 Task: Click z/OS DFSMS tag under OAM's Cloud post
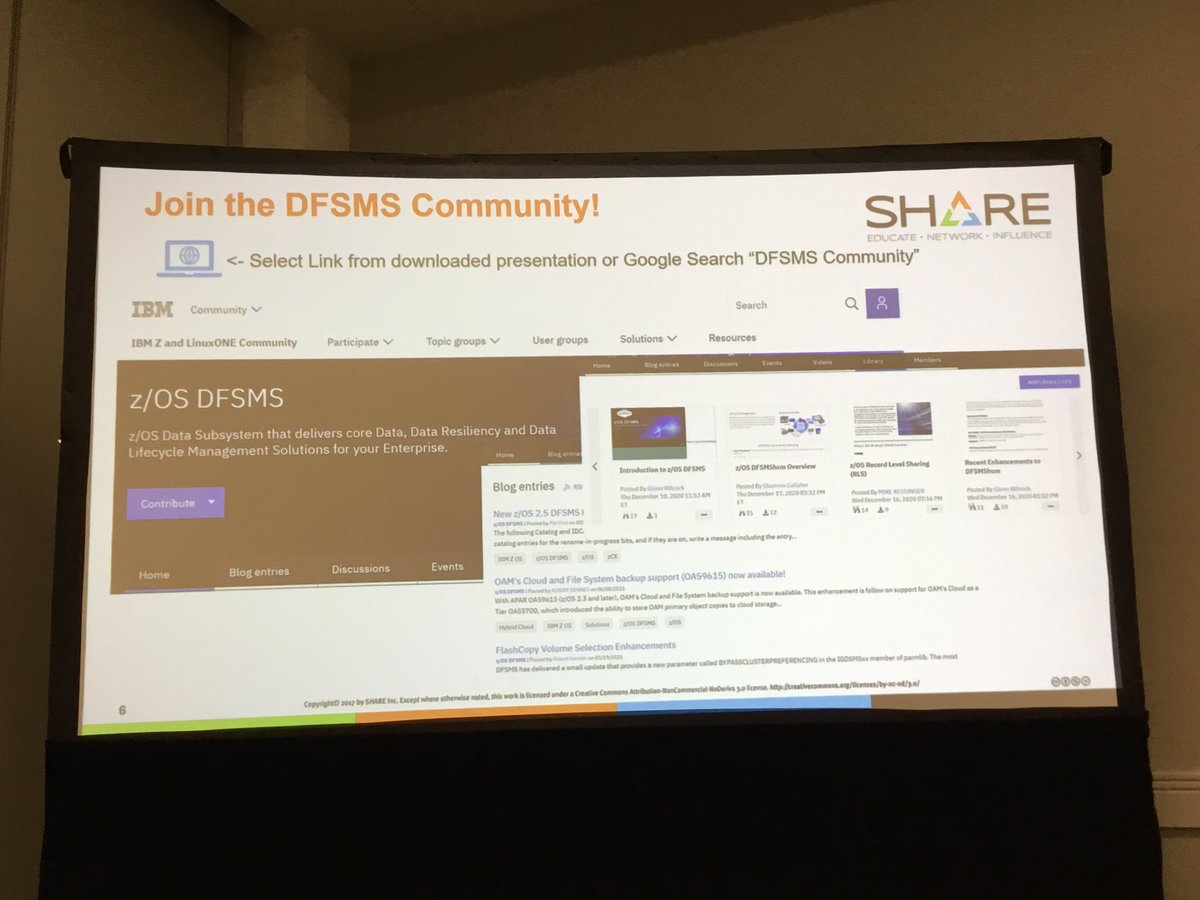(639, 624)
